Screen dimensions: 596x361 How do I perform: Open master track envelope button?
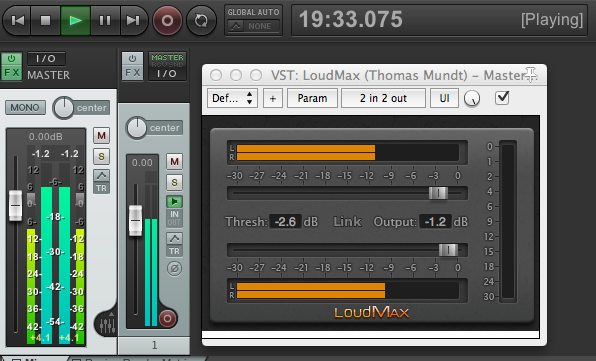[101, 175]
